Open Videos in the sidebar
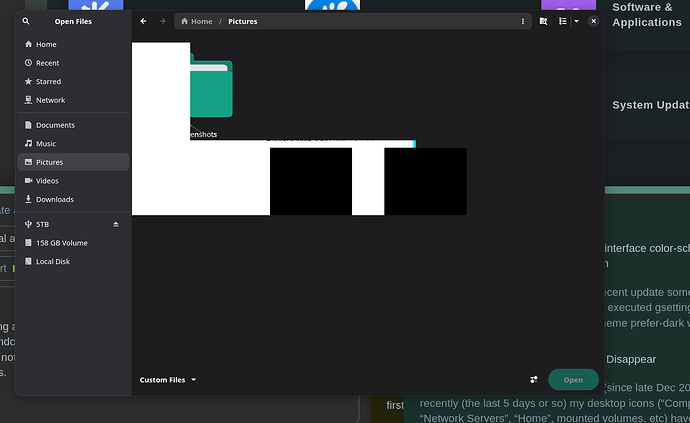 pos(73,180)
